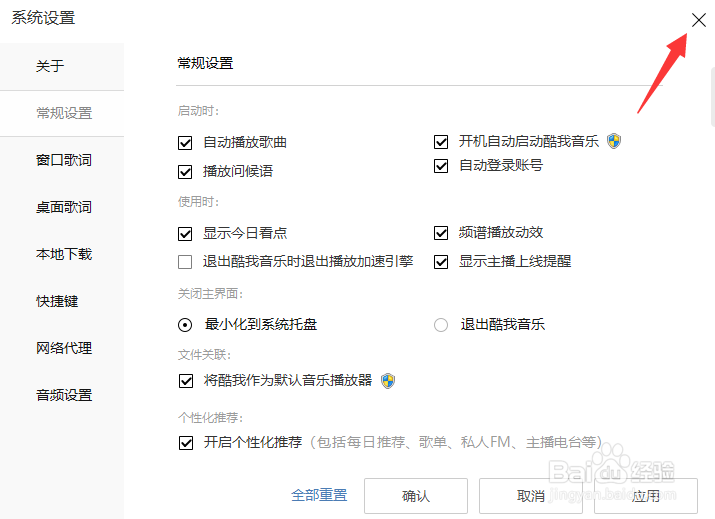Click the 关闭主界面 section label
Viewport: 715px width, 519px height.
[x=210, y=294]
